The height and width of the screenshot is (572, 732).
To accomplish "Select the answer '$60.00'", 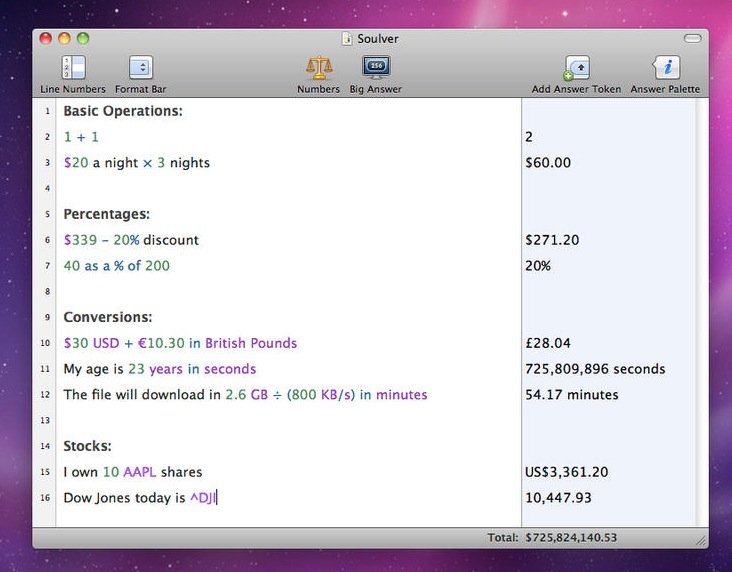I will click(548, 163).
